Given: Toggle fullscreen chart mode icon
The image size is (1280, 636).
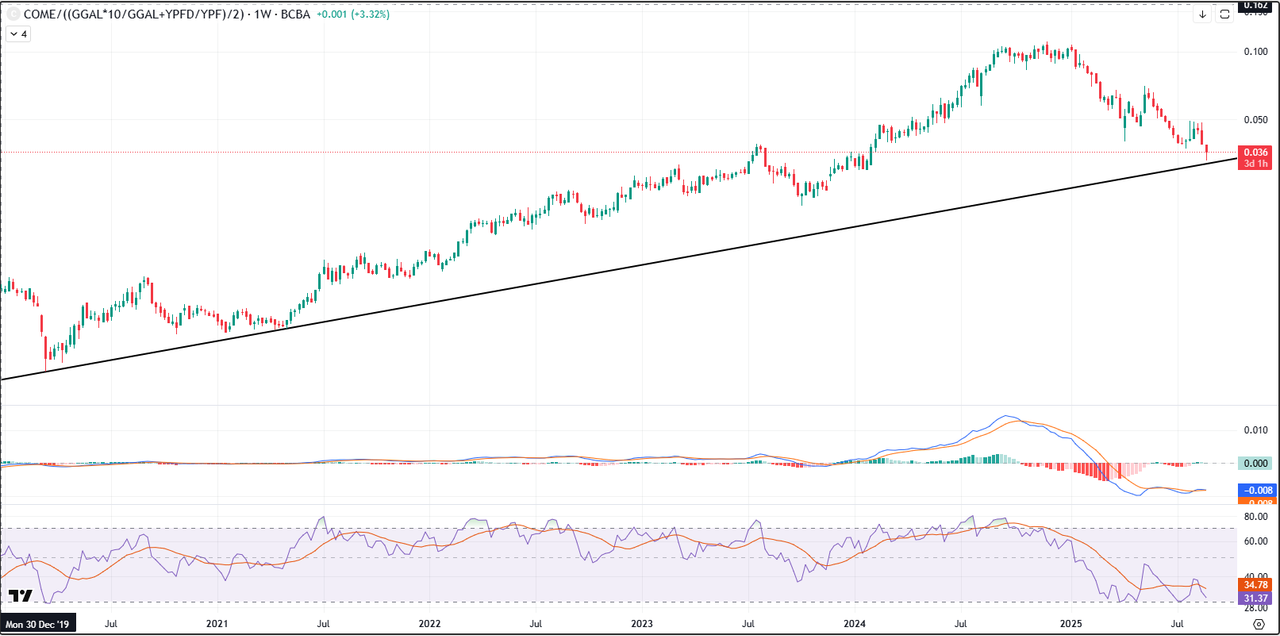Looking at the screenshot, I should 1224,15.
